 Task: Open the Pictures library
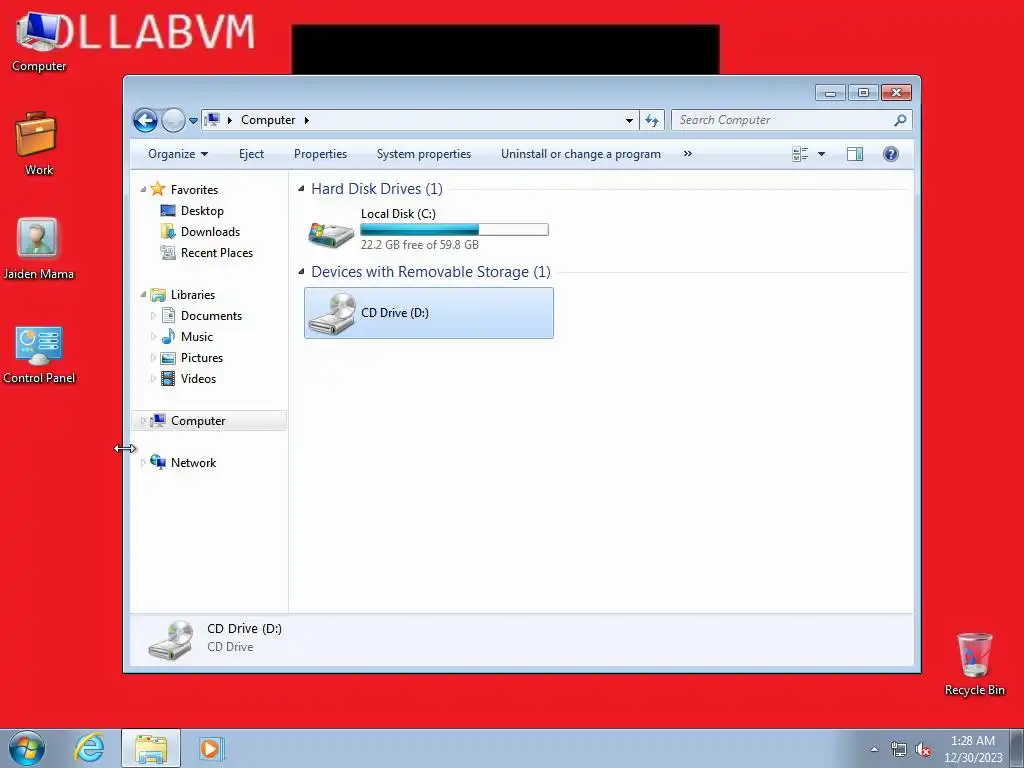[202, 358]
